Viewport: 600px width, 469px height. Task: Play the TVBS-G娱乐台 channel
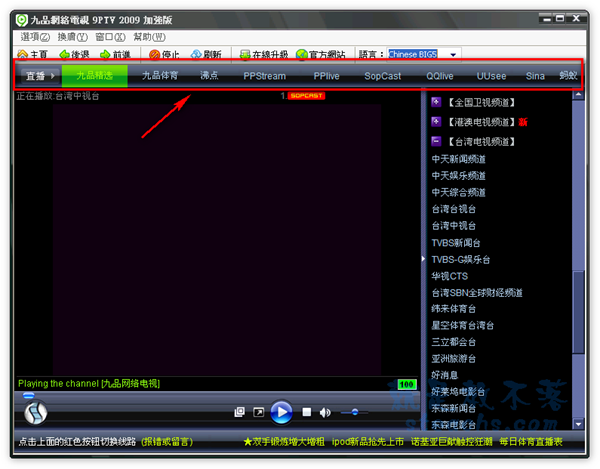(460, 260)
